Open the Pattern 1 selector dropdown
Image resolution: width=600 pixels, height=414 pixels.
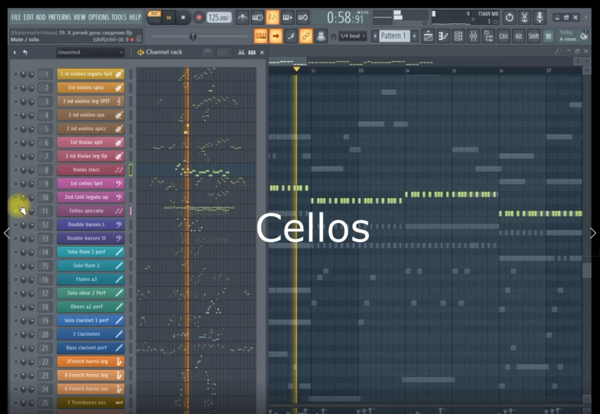(394, 36)
